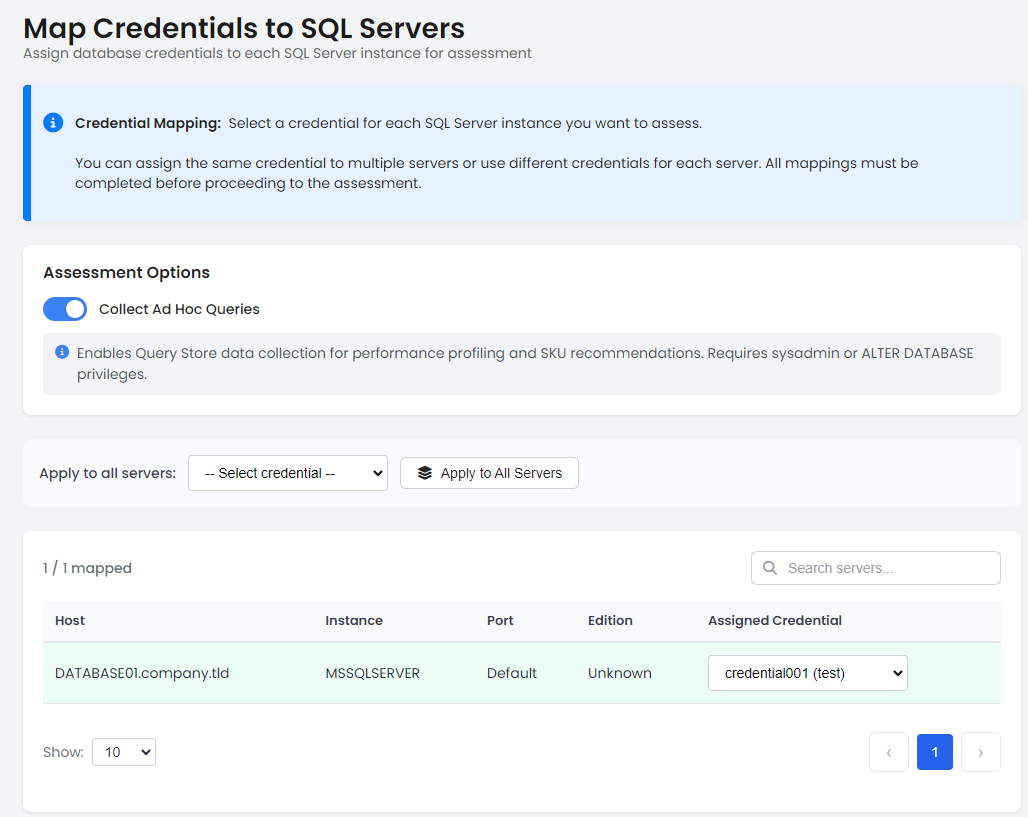Click the Show label beside page size
This screenshot has height=817, width=1028.
tap(64, 752)
